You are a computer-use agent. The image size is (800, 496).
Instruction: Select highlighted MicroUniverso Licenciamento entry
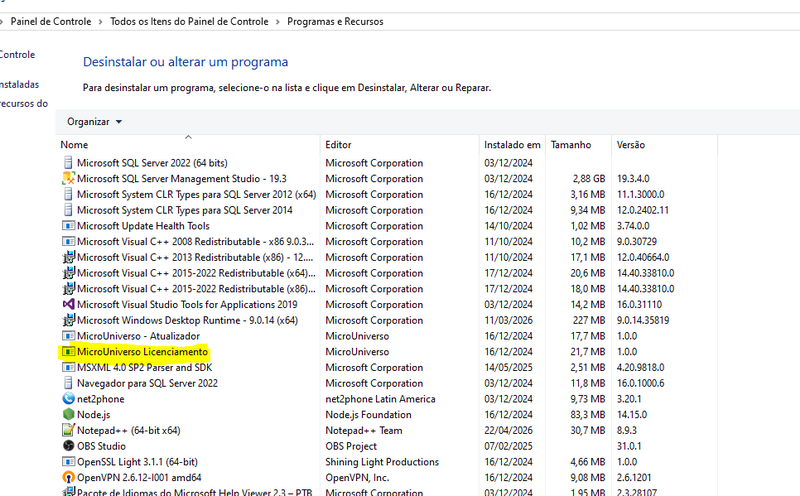[142, 352]
